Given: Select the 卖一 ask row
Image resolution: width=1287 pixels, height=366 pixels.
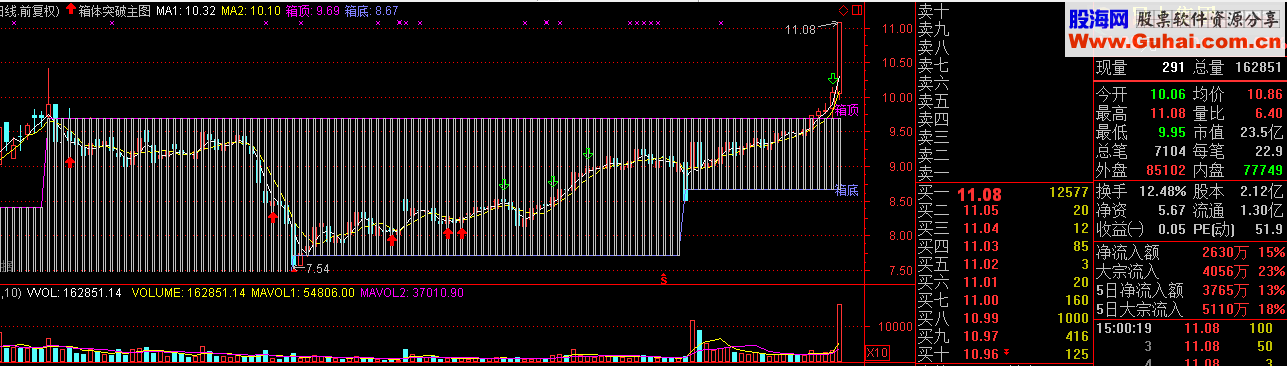Looking at the screenshot, I should (x=1003, y=173).
